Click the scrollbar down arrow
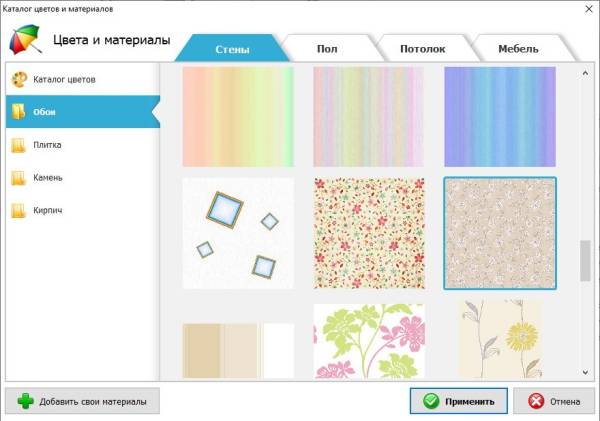The width and height of the screenshot is (600, 421). 585,372
